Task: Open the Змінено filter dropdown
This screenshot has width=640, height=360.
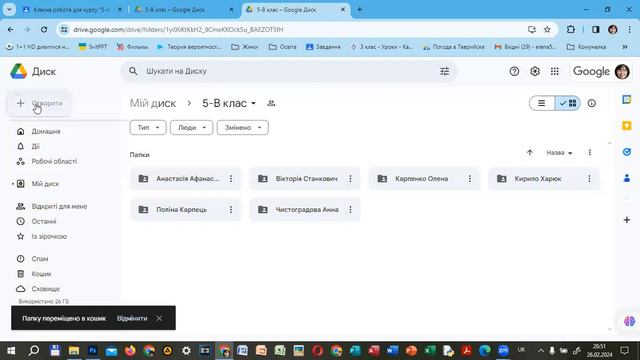Action: point(242,128)
